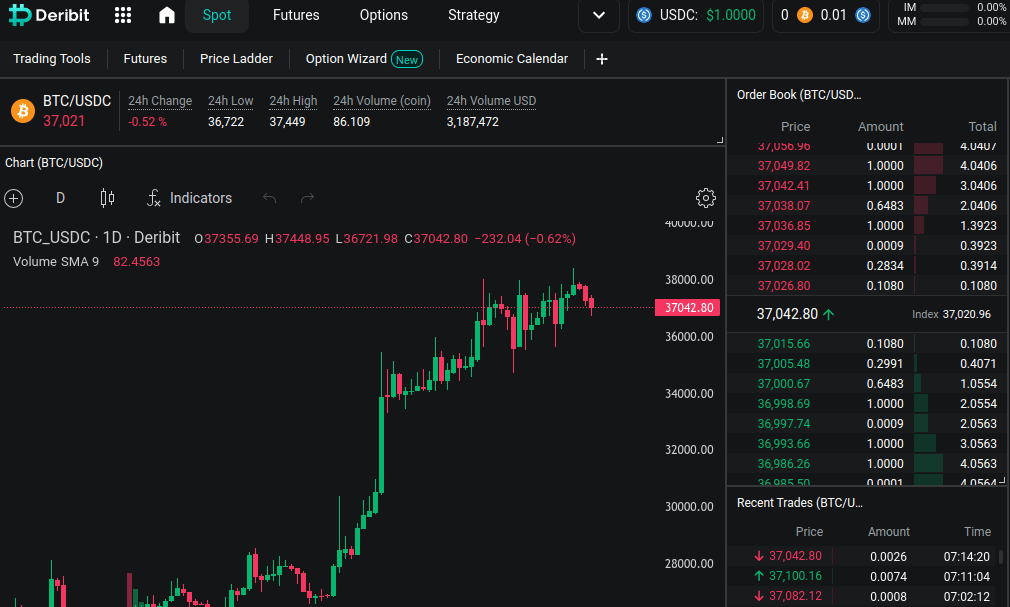Click the 24h Low label
The width and height of the screenshot is (1010, 607).
(x=230, y=101)
